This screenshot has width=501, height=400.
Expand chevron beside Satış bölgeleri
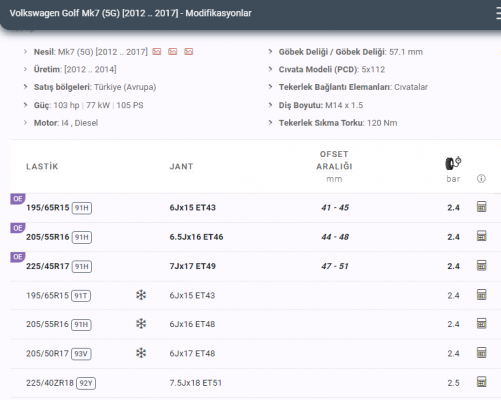25,87
